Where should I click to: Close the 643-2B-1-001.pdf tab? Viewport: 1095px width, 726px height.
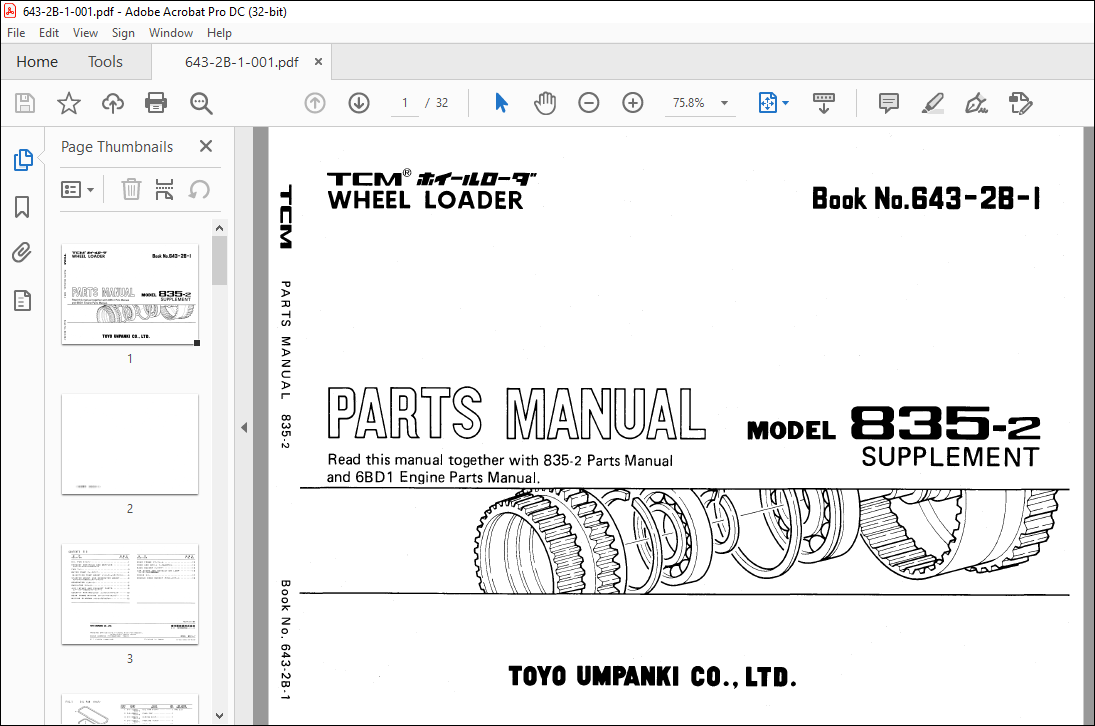(318, 61)
